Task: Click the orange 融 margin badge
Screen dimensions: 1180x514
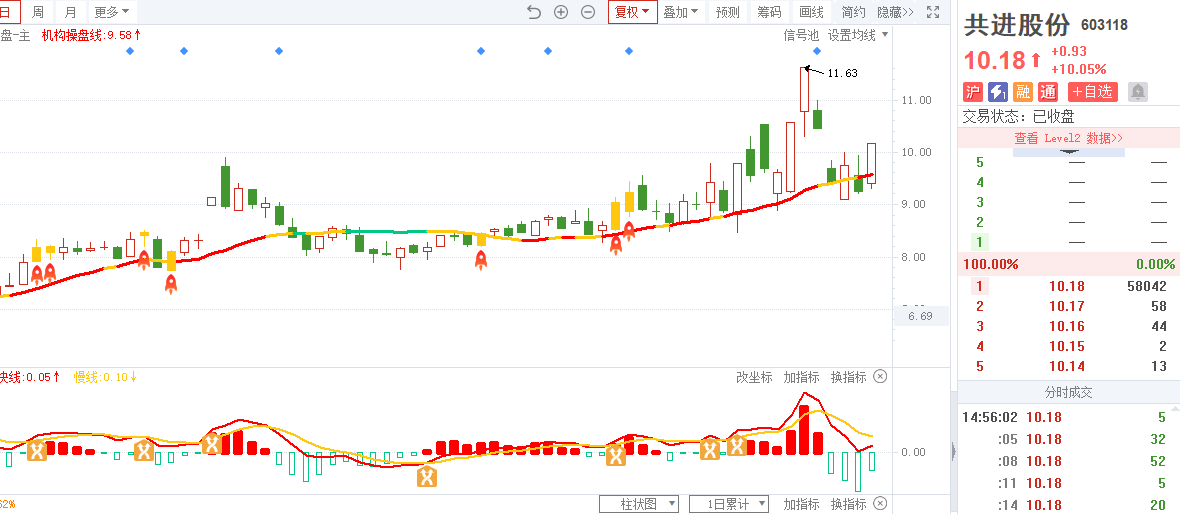Action: [x=1023, y=92]
